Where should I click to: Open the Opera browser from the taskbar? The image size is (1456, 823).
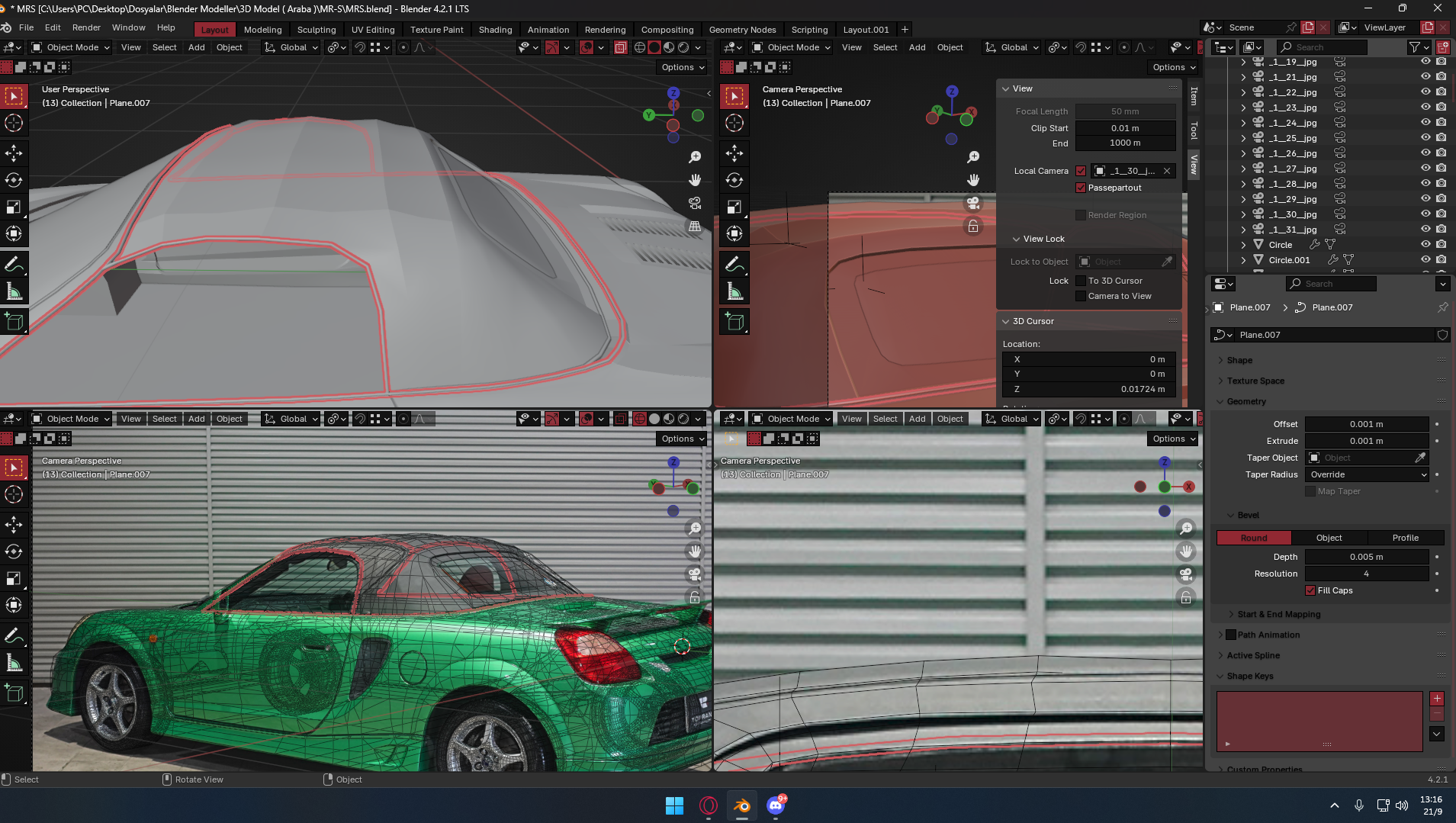pos(709,805)
